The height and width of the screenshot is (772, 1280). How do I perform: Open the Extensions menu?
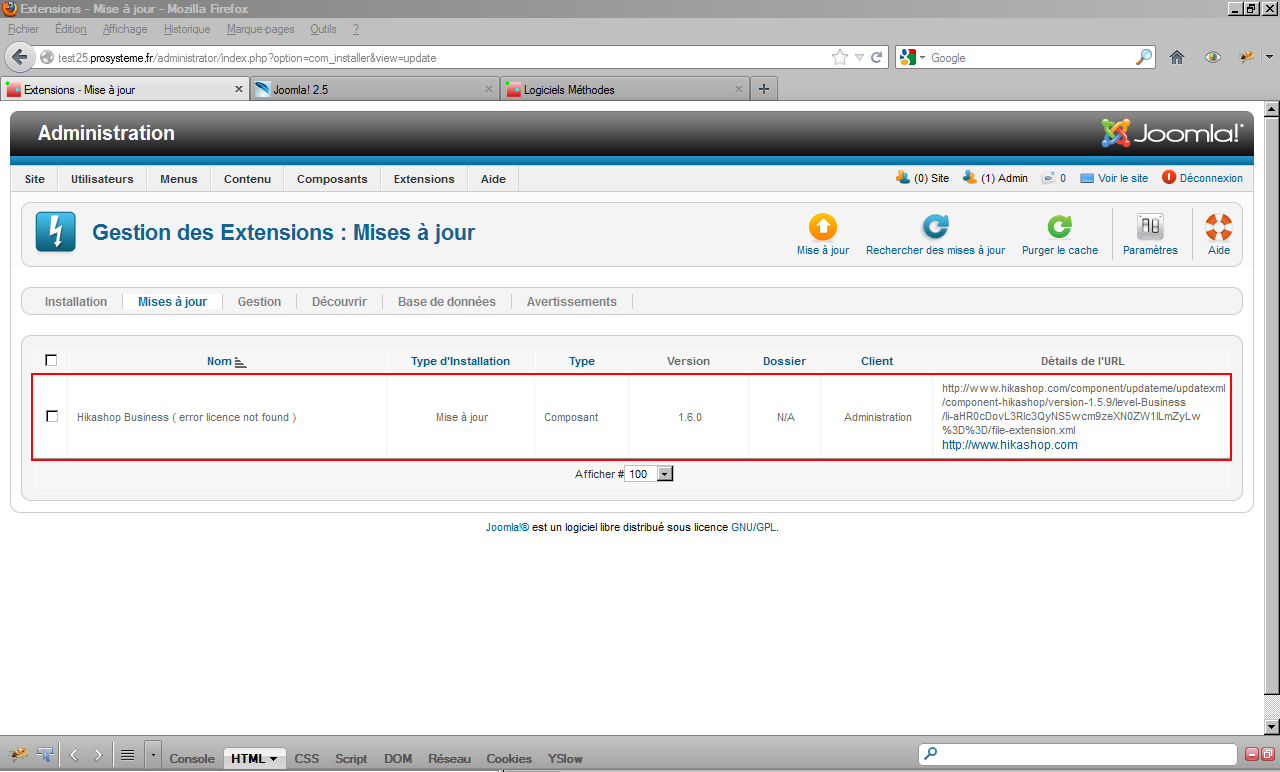click(x=424, y=179)
